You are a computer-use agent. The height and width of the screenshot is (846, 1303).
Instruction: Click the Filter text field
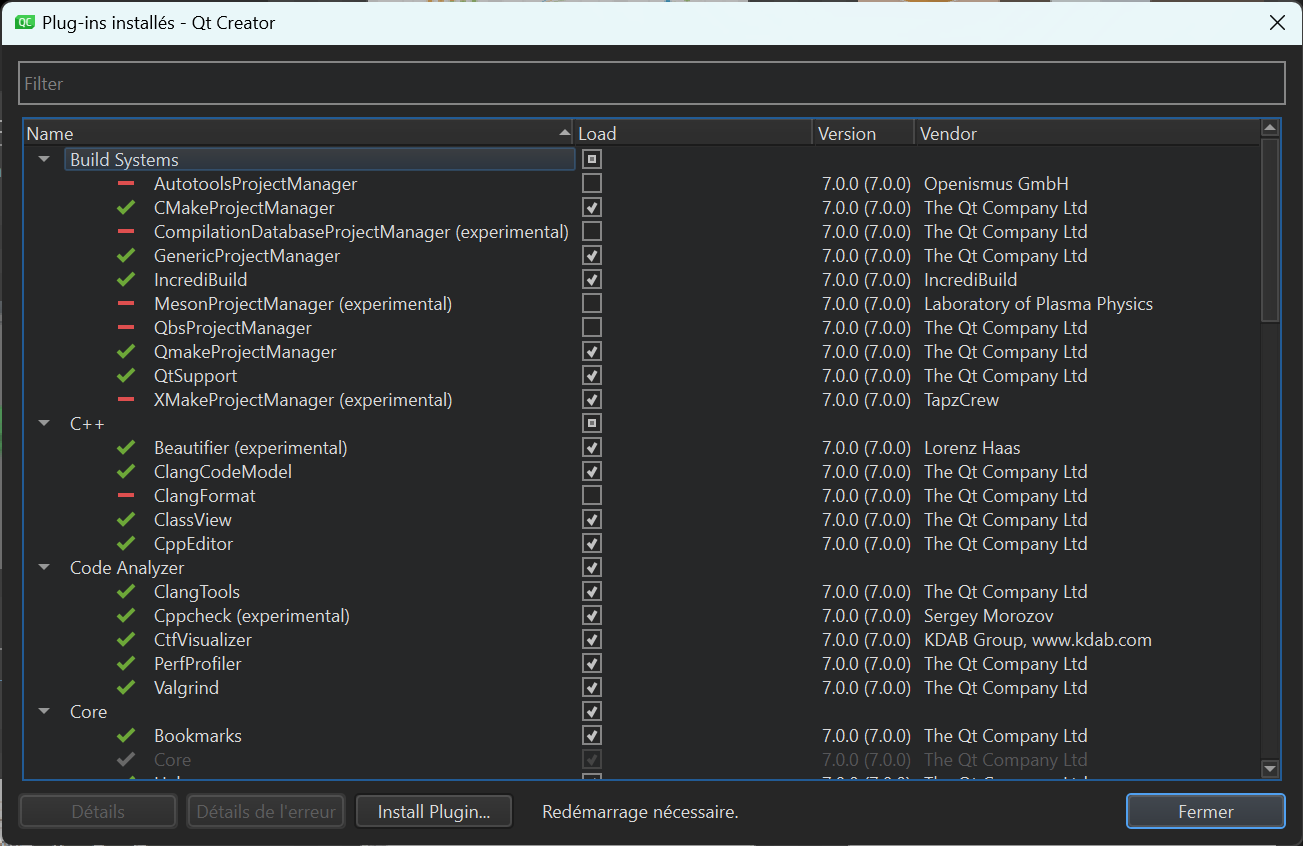tap(651, 84)
